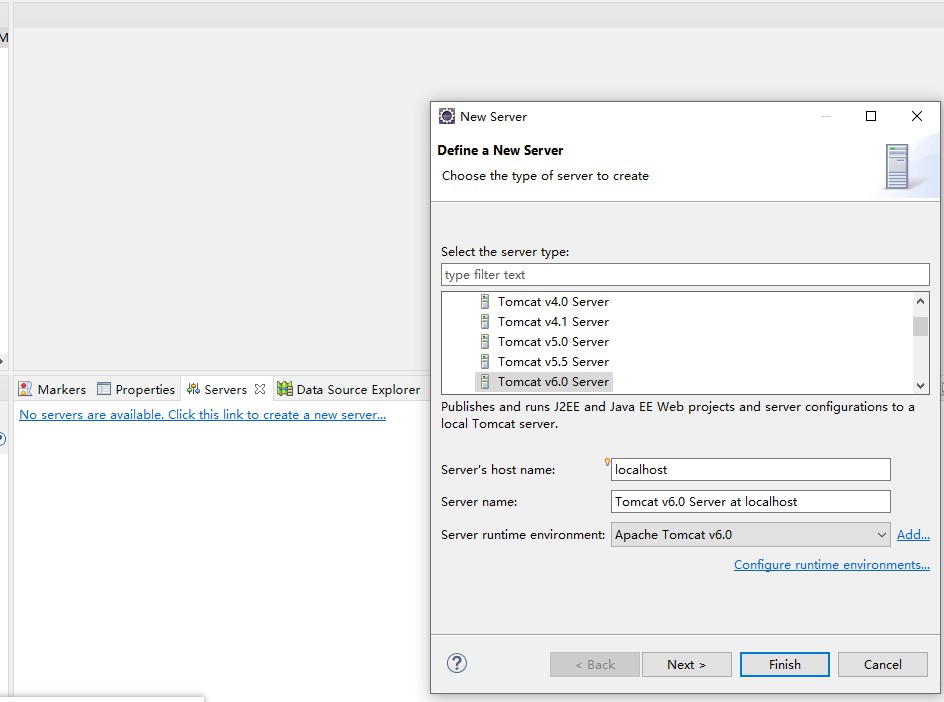Click the server list scrollbar thumb
944x702 pixels.
click(920, 326)
